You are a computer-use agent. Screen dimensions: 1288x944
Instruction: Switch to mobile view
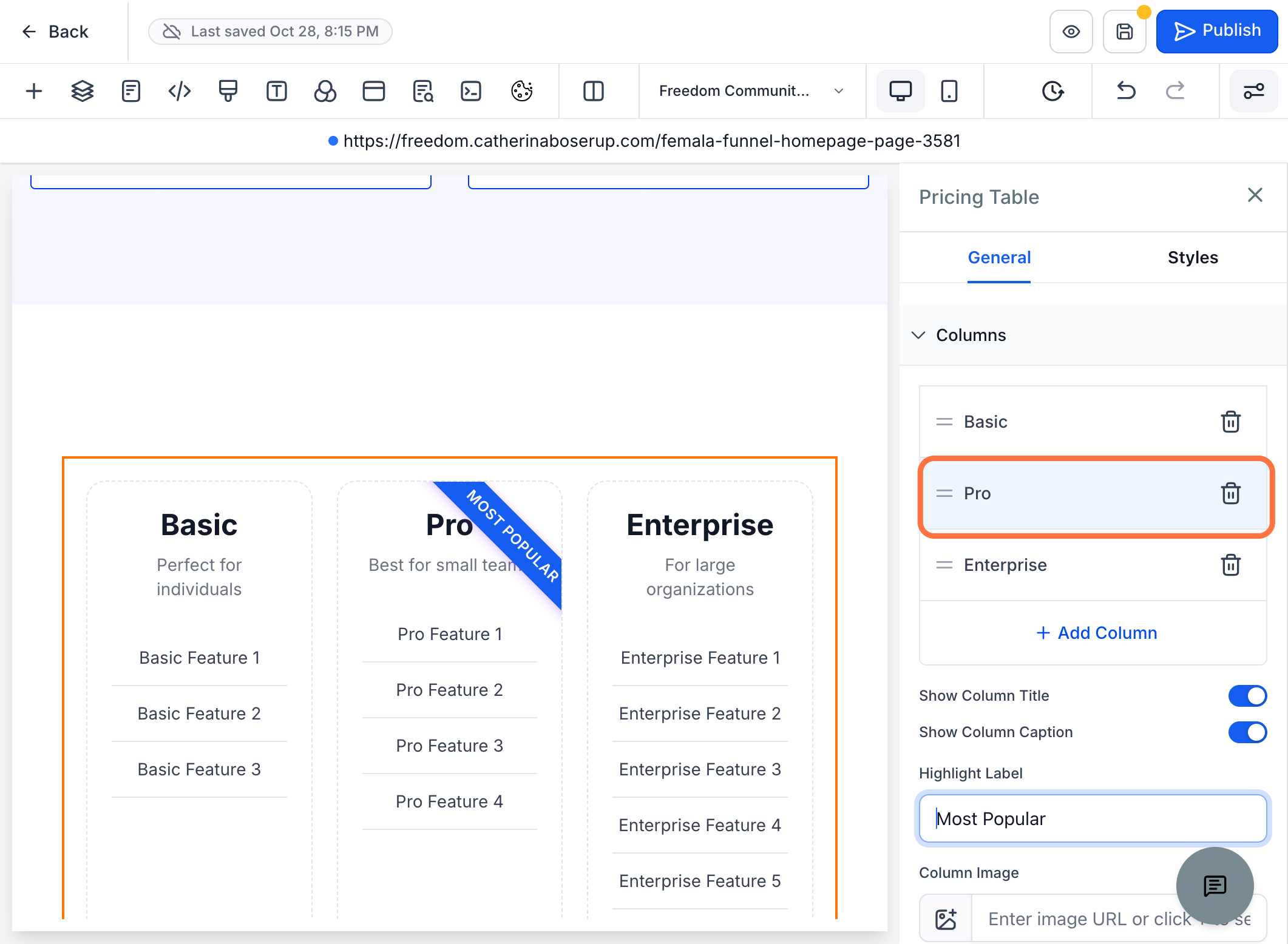click(949, 91)
